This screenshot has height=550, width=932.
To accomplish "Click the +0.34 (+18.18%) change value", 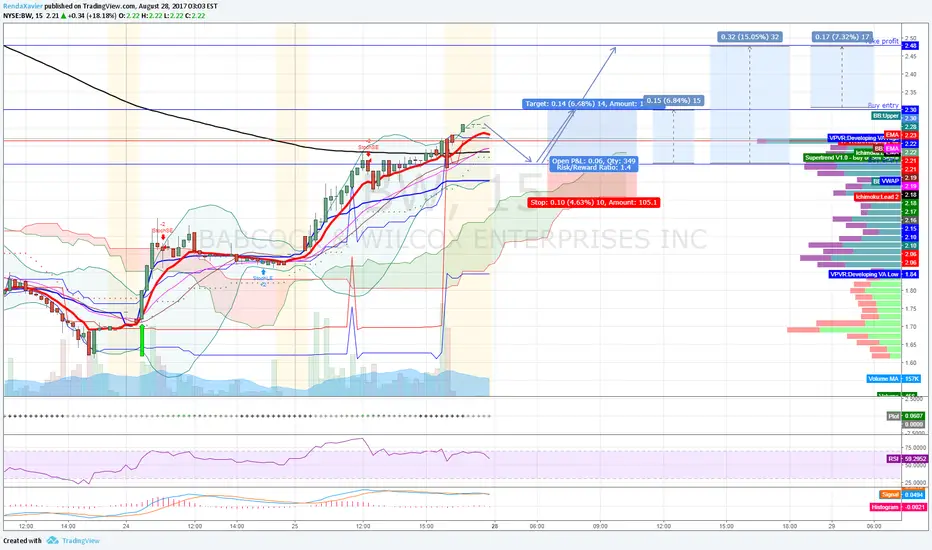I will click(x=92, y=15).
